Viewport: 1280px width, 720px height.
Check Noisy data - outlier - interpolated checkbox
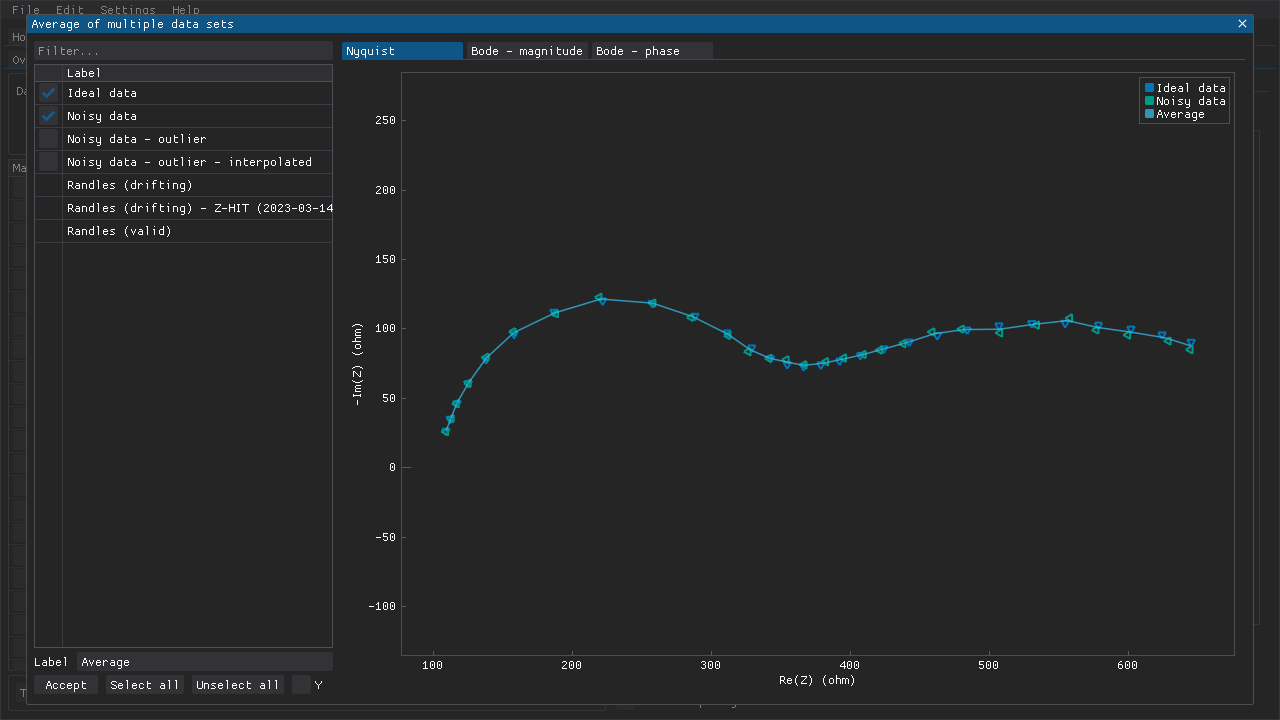[48, 162]
